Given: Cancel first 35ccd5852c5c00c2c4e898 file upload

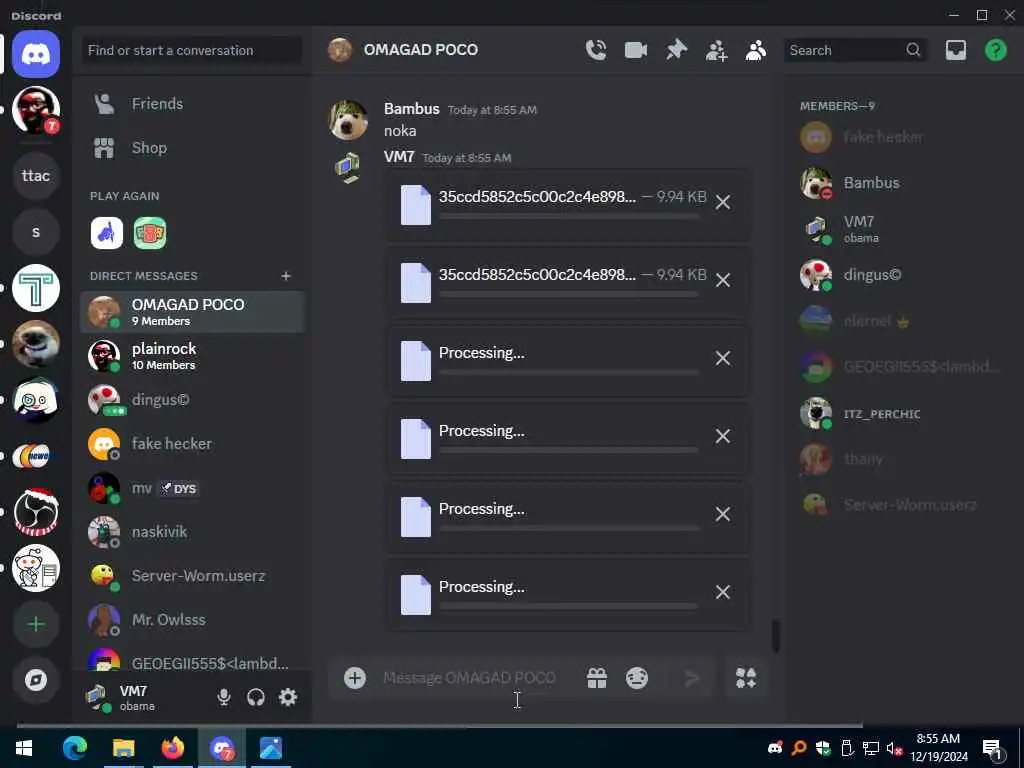Looking at the screenshot, I should tap(722, 202).
